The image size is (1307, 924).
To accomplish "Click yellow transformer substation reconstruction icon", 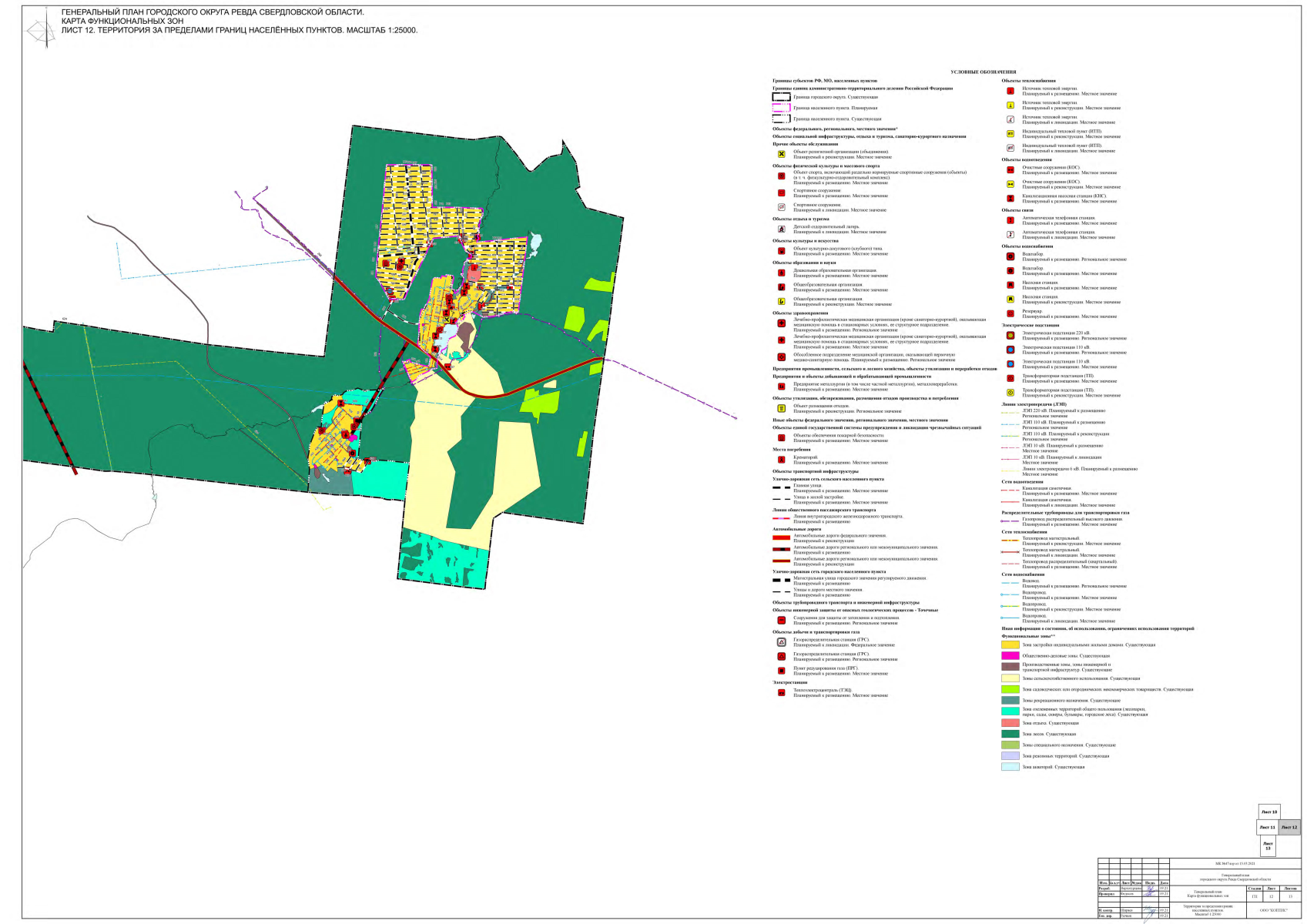I will tap(1010, 393).
